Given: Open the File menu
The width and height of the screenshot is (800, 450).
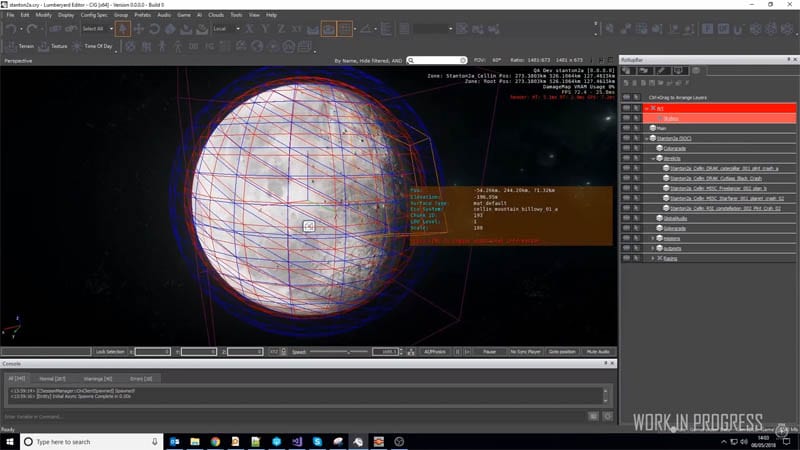Looking at the screenshot, I should [x=10, y=15].
